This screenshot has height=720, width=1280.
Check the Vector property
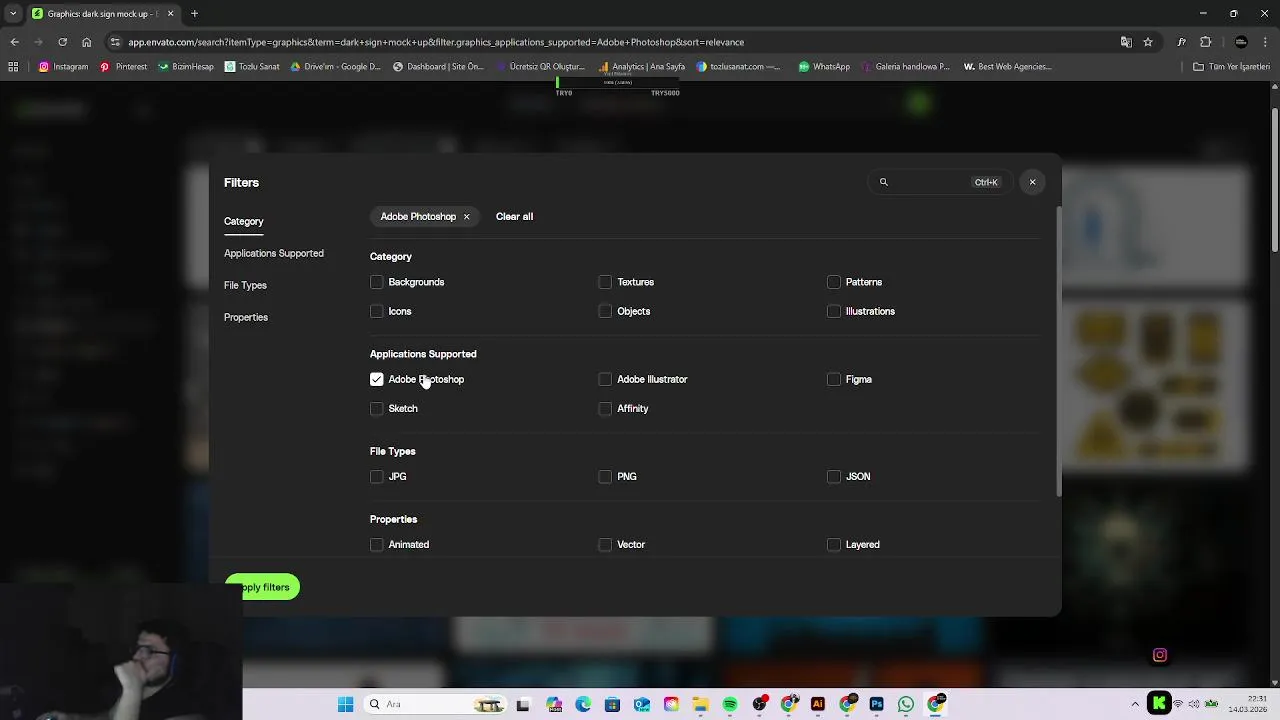(605, 544)
